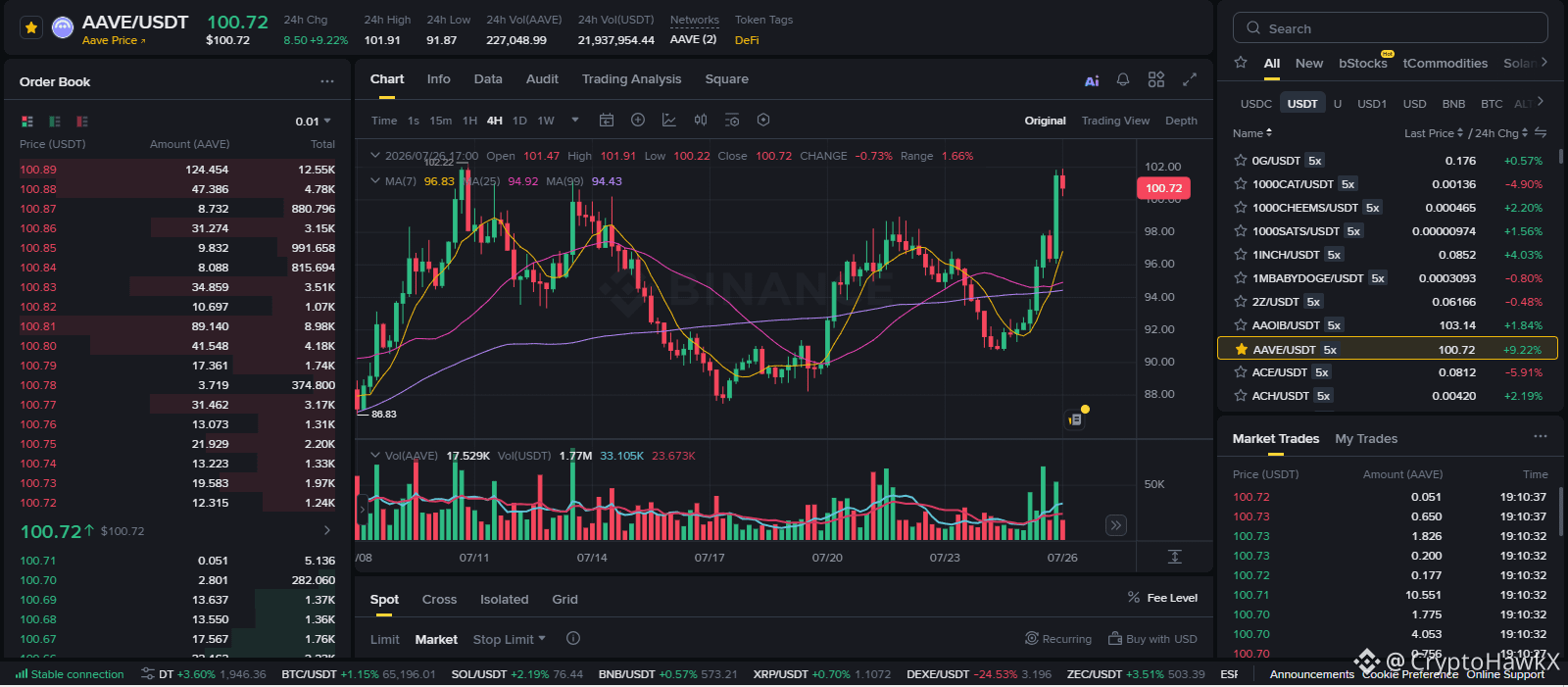Open the 0.01 price precision dropdown

tap(314, 122)
